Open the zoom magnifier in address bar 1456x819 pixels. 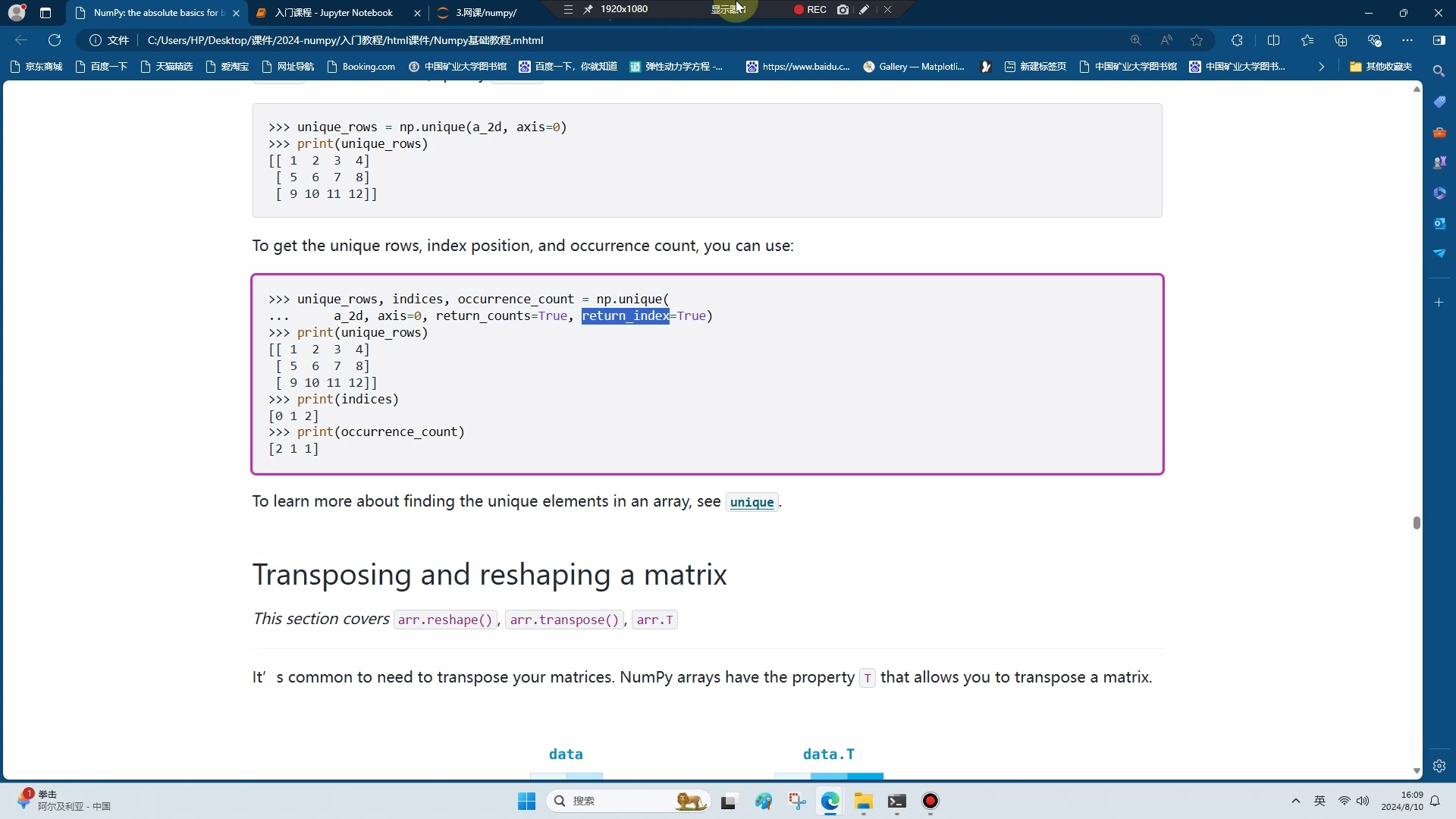[x=1135, y=40]
